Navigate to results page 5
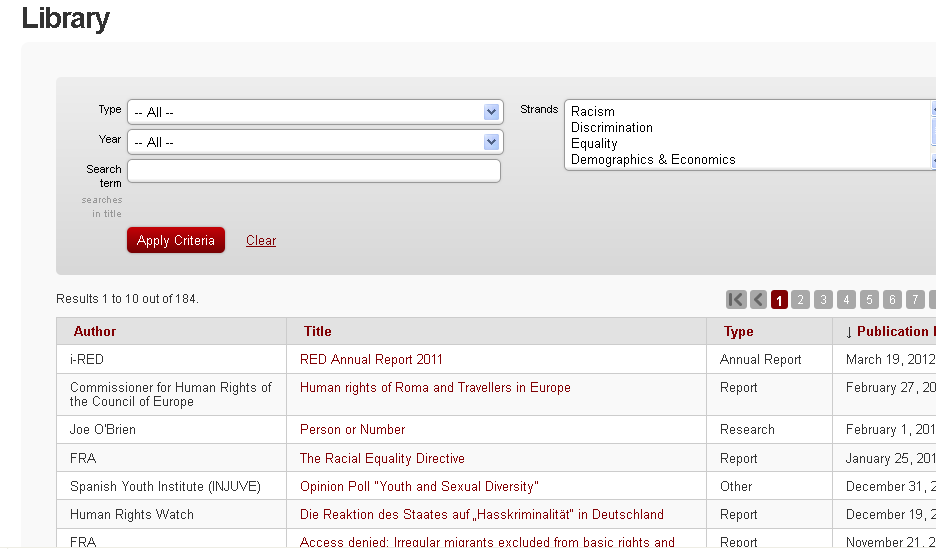 [869, 299]
